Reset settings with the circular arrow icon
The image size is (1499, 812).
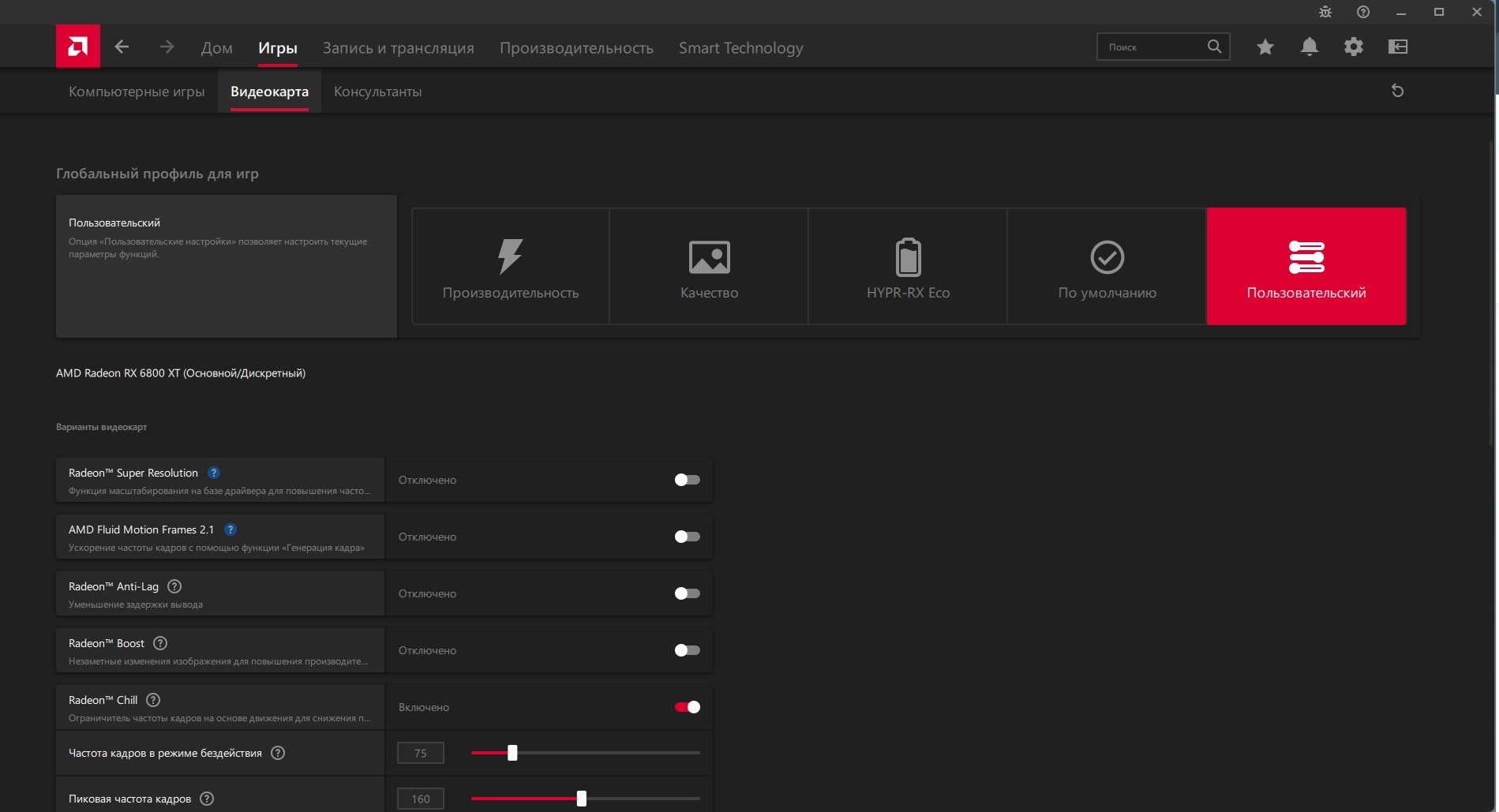pos(1397,91)
